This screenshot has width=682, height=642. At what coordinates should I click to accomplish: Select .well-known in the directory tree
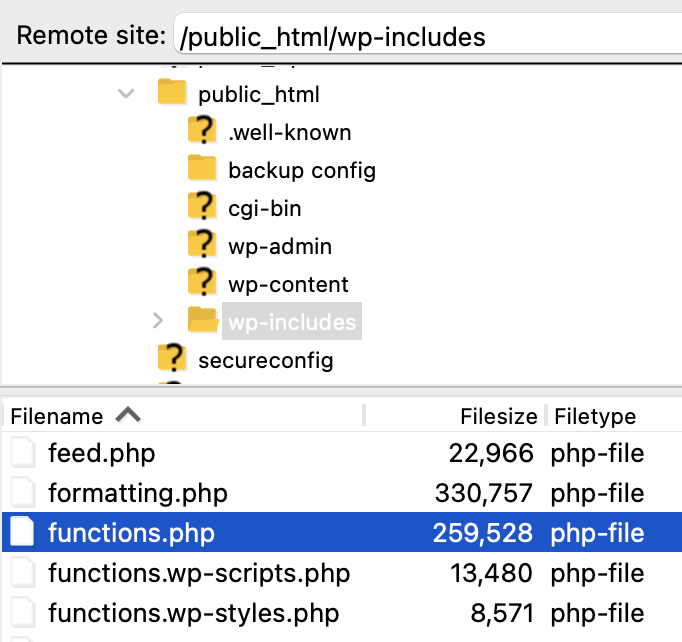pyautogui.click(x=290, y=132)
